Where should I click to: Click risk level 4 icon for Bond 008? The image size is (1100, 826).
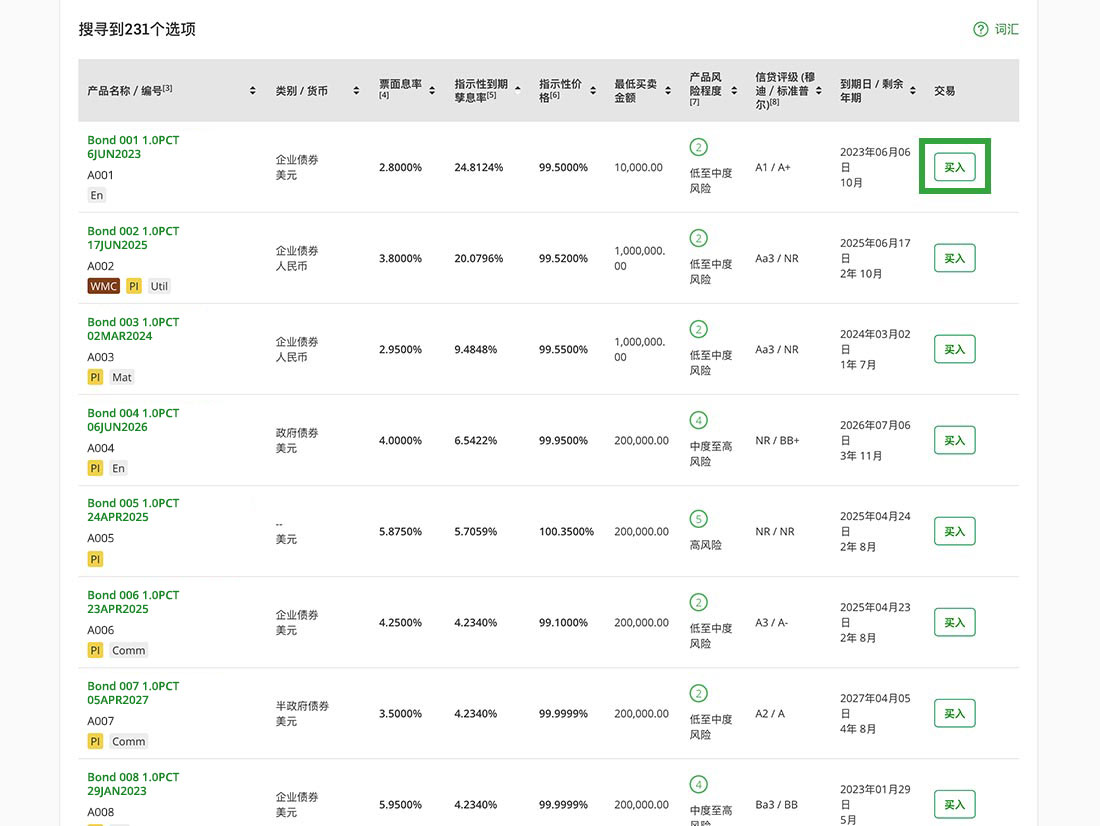[698, 785]
